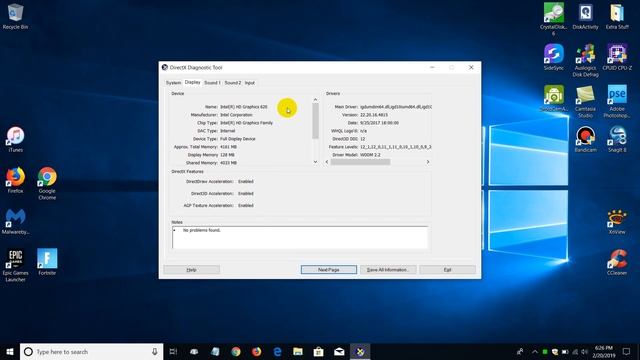
Task: Click the AGP Texture Acceleration 'Enabled' value
Action: [246, 206]
